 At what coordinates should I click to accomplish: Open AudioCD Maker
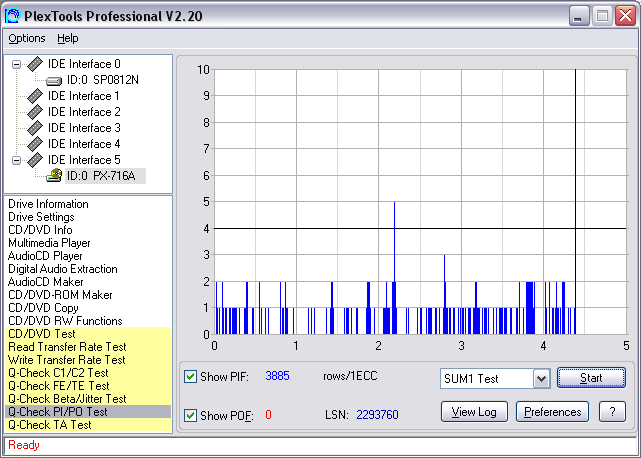45,282
